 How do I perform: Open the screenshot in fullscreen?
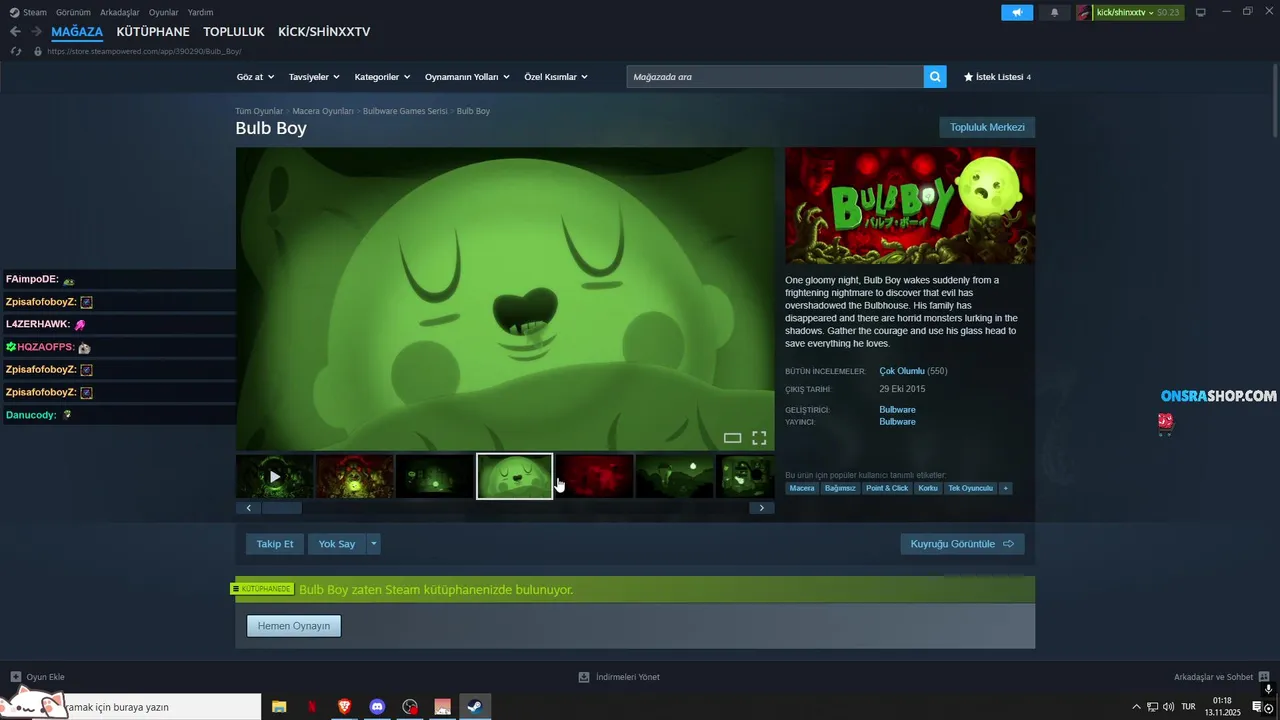tap(759, 438)
